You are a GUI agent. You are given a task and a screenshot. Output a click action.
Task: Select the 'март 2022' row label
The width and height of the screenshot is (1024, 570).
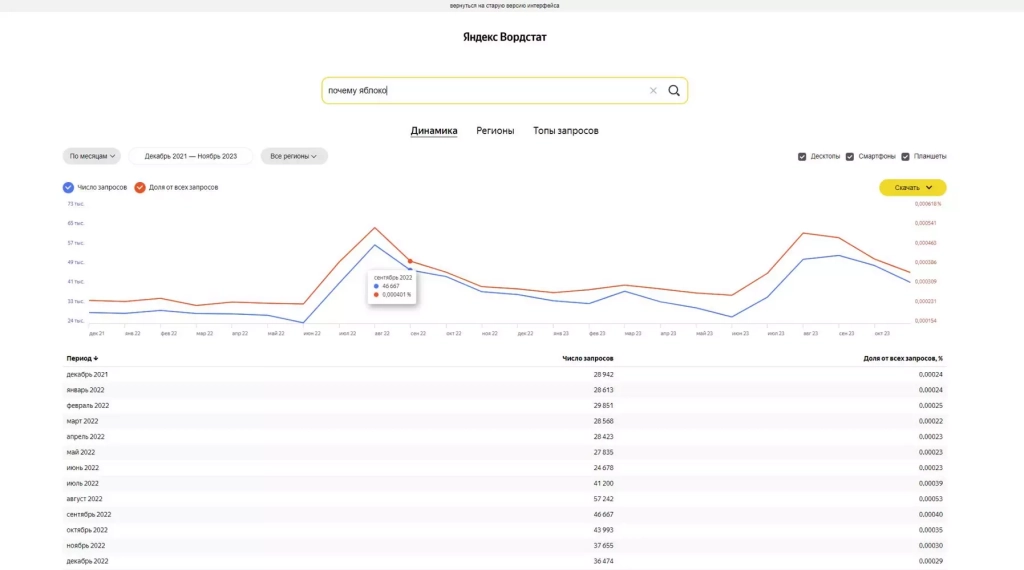point(82,422)
